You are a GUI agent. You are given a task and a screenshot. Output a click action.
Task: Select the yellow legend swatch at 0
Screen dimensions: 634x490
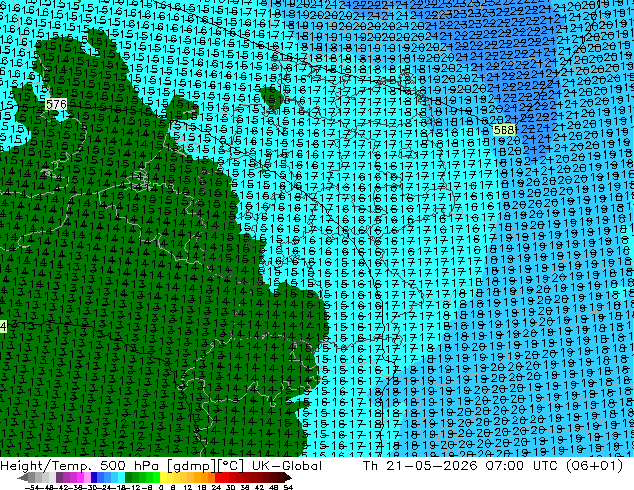pos(163,477)
